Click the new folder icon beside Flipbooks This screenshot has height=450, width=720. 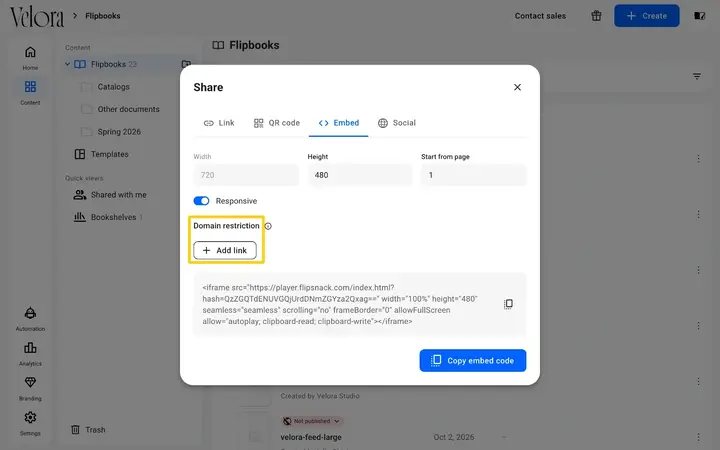[x=186, y=64]
